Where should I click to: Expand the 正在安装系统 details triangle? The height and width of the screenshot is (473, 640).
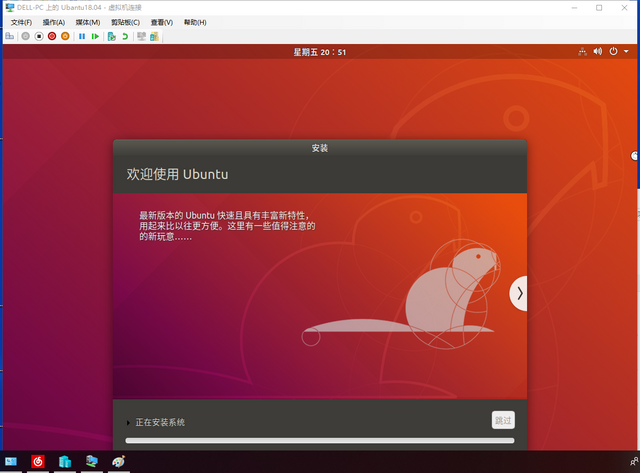[x=128, y=423]
